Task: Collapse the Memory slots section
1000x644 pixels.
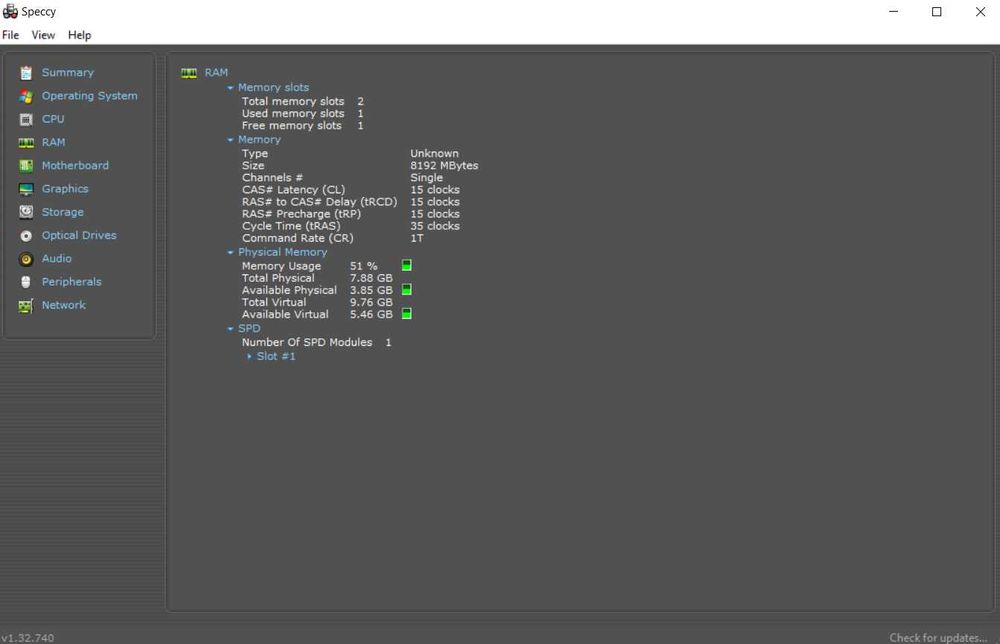Action: coord(230,88)
